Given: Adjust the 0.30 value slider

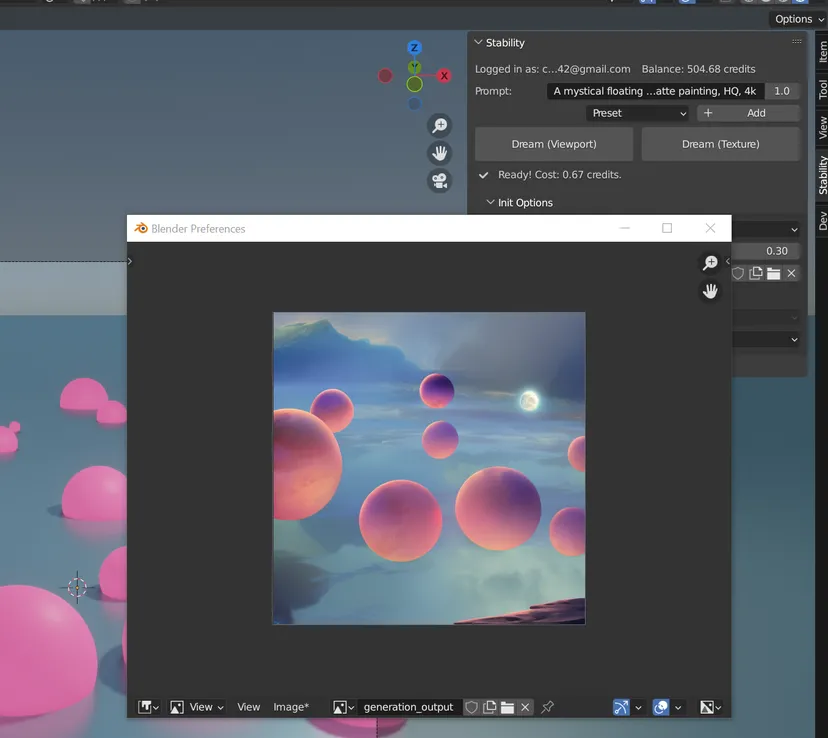Looking at the screenshot, I should (770, 250).
